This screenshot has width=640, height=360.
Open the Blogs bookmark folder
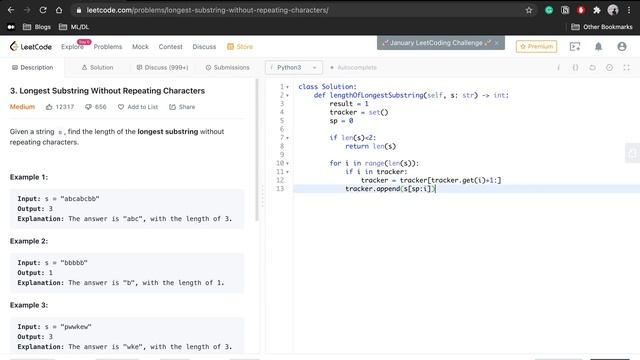click(37, 27)
